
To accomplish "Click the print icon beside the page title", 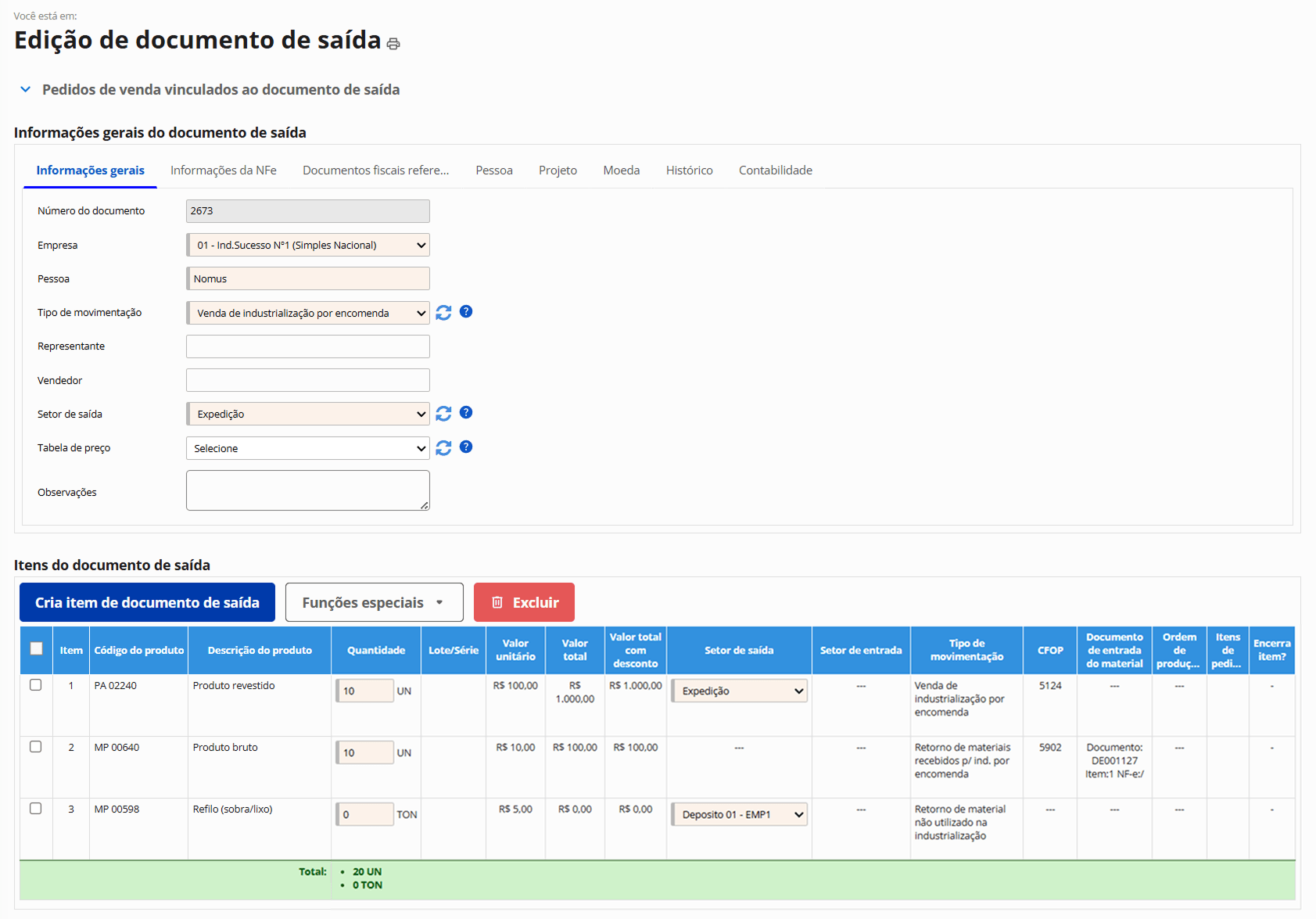I will [x=393, y=44].
